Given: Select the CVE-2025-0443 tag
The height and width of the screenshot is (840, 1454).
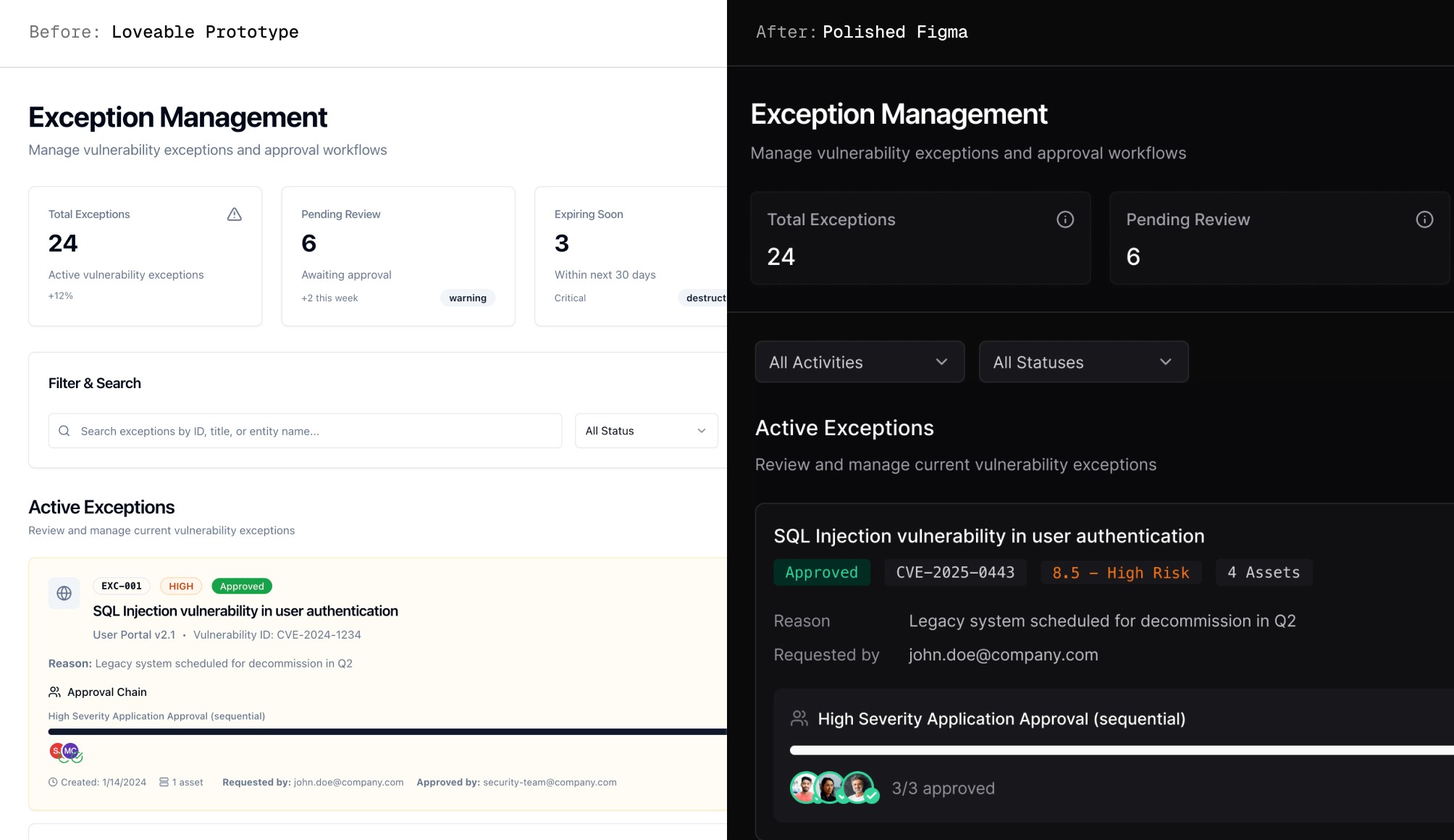Looking at the screenshot, I should [955, 572].
